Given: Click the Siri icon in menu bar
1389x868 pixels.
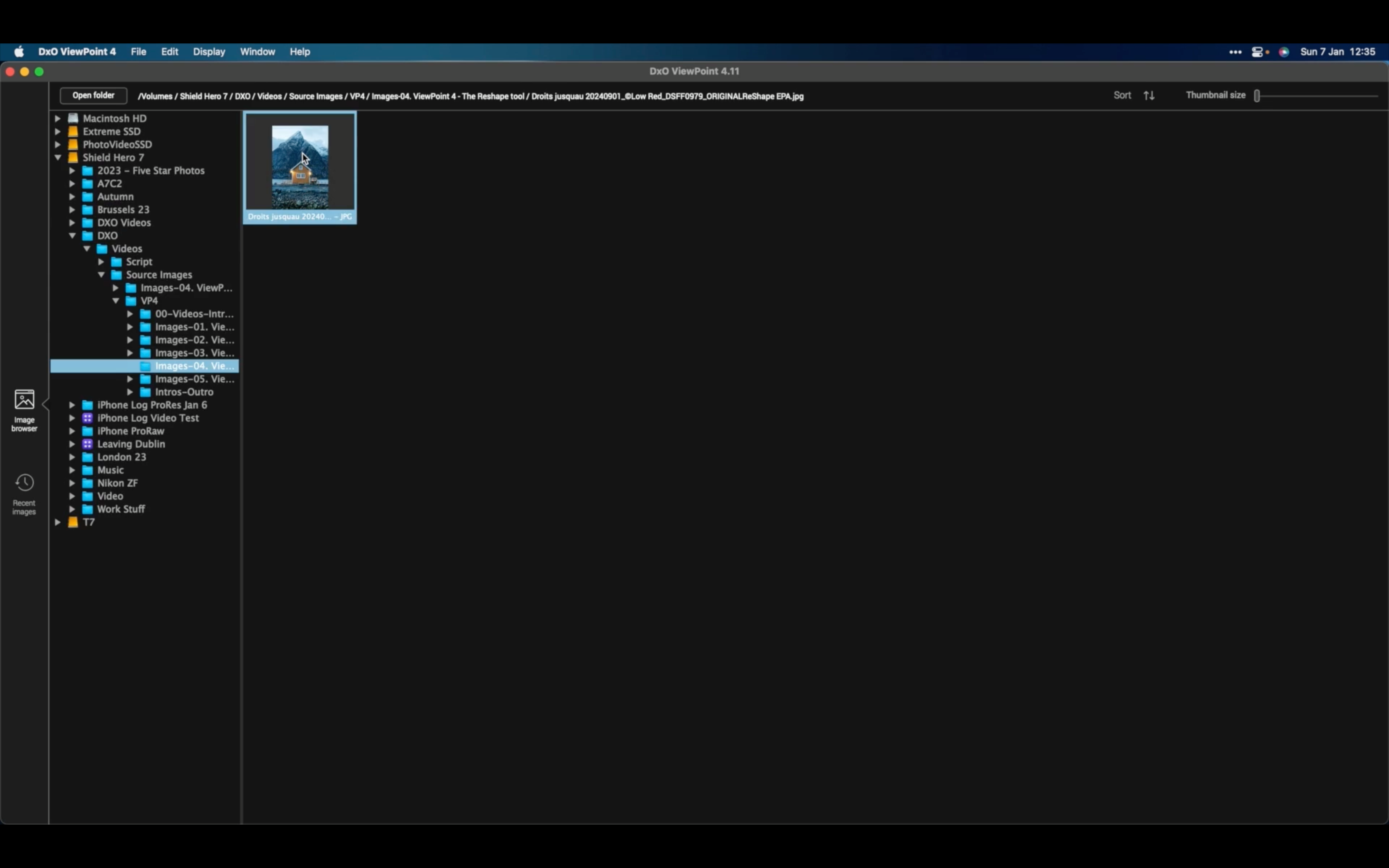Looking at the screenshot, I should pyautogui.click(x=1285, y=52).
